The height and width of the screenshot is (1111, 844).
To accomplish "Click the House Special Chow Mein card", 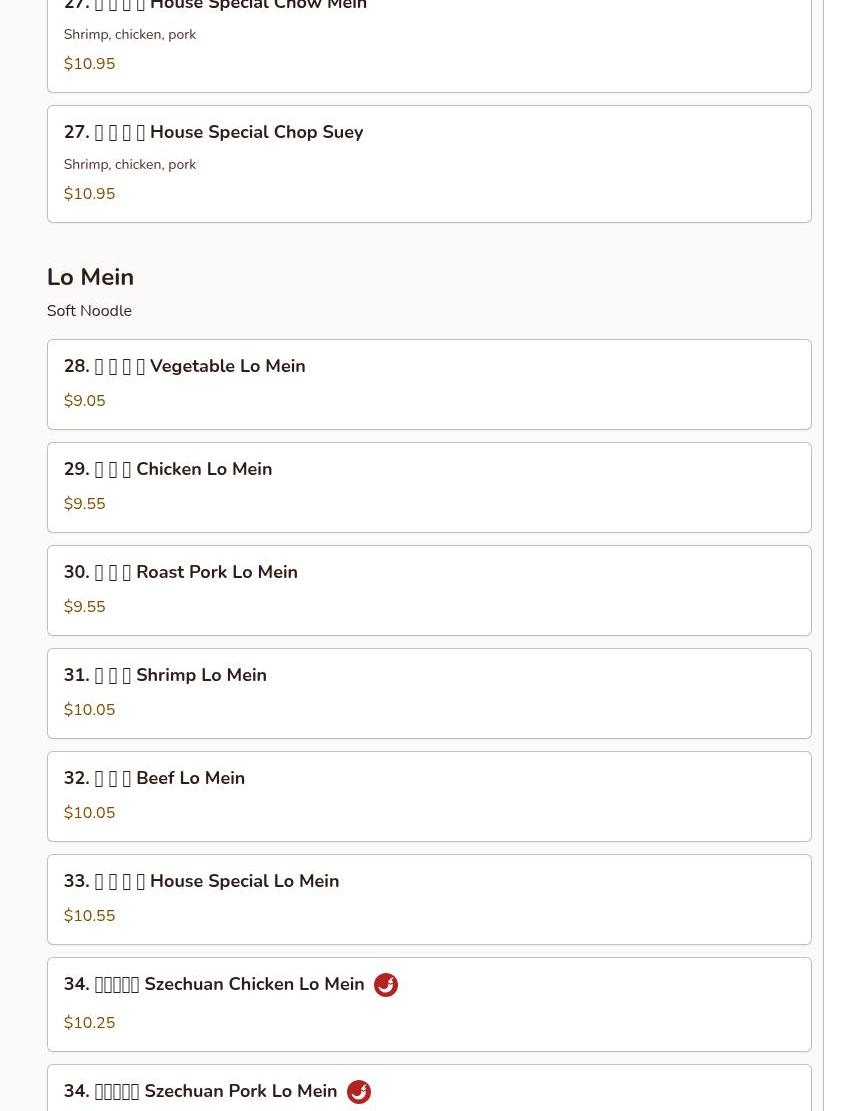I will [429, 43].
